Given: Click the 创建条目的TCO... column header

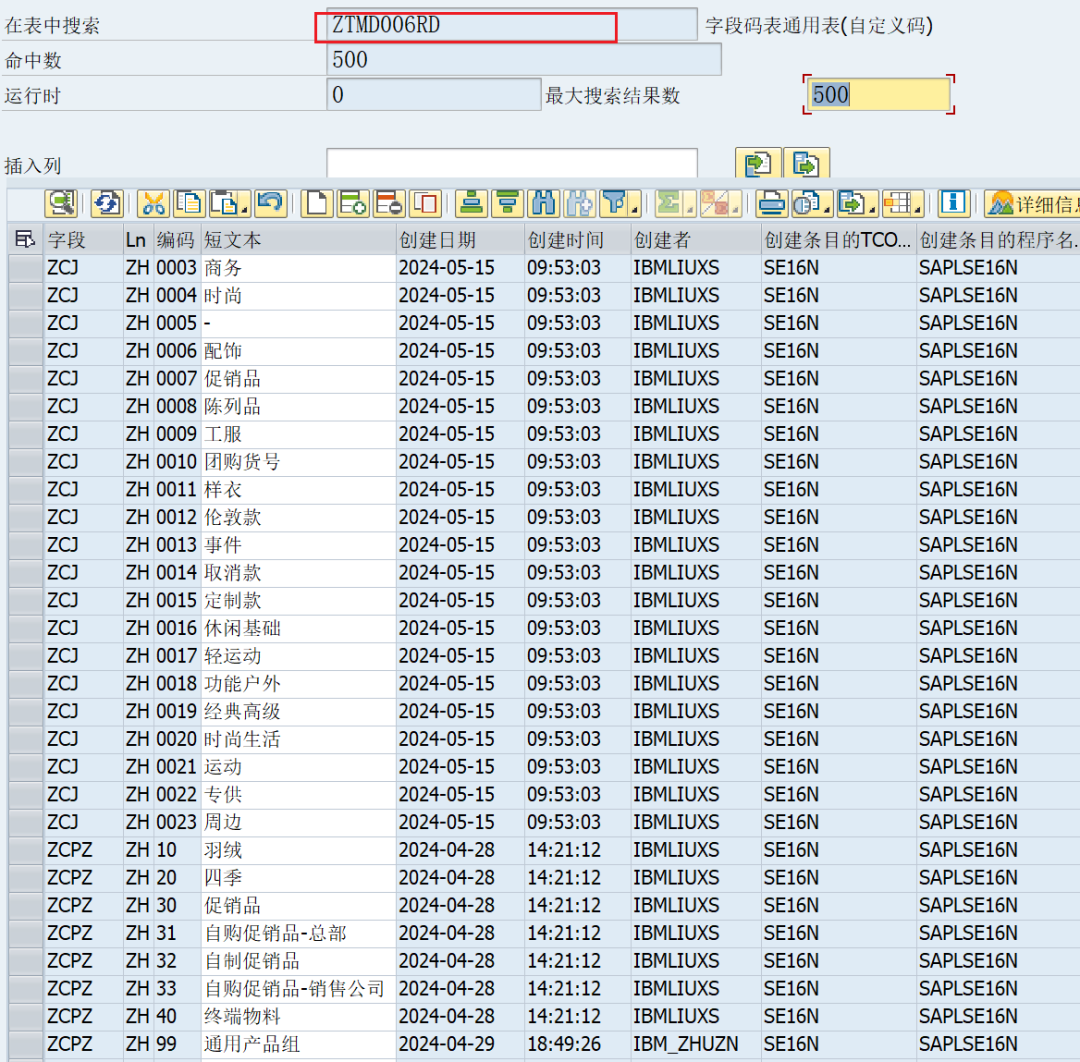Looking at the screenshot, I should 838,240.
